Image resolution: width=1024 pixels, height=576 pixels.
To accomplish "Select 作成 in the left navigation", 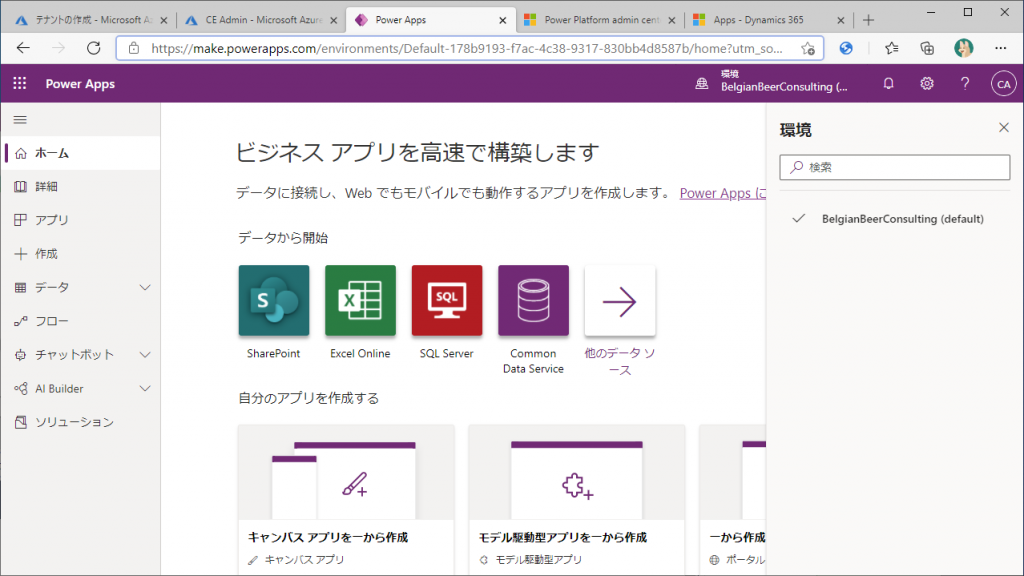I will (x=80, y=254).
